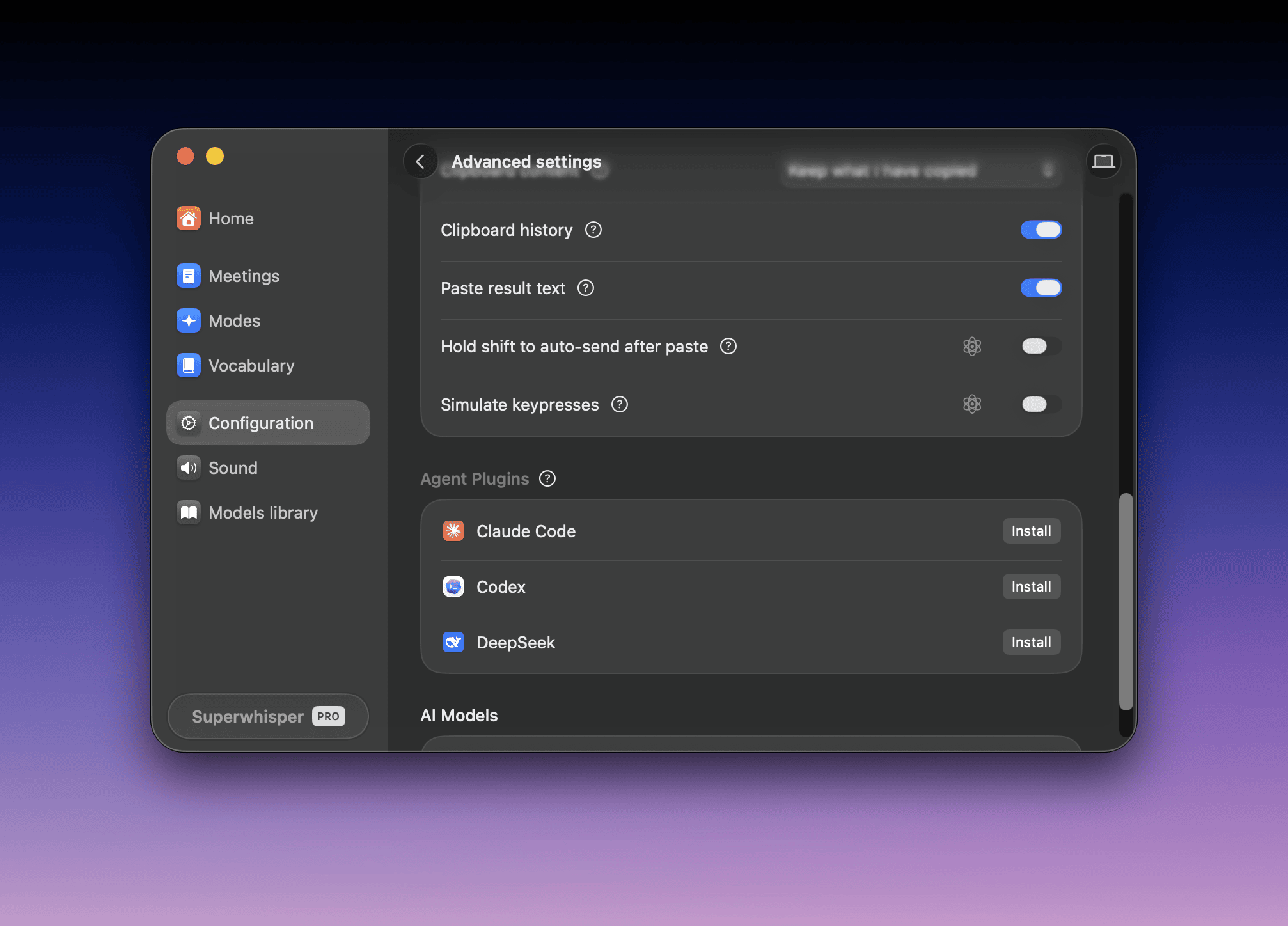
Task: Switch to Modes section
Action: (x=268, y=321)
